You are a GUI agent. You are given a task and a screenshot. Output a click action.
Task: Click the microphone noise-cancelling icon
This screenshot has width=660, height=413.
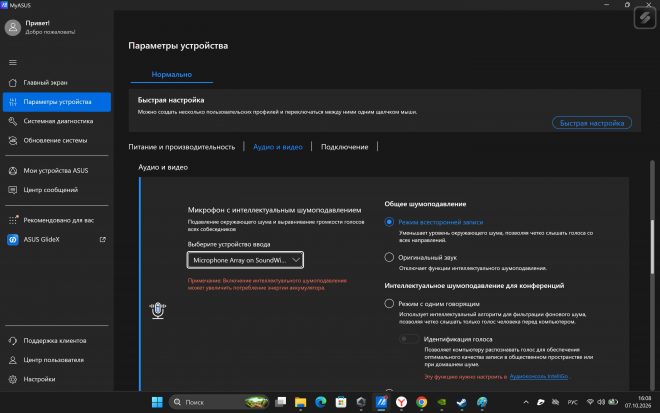point(158,311)
